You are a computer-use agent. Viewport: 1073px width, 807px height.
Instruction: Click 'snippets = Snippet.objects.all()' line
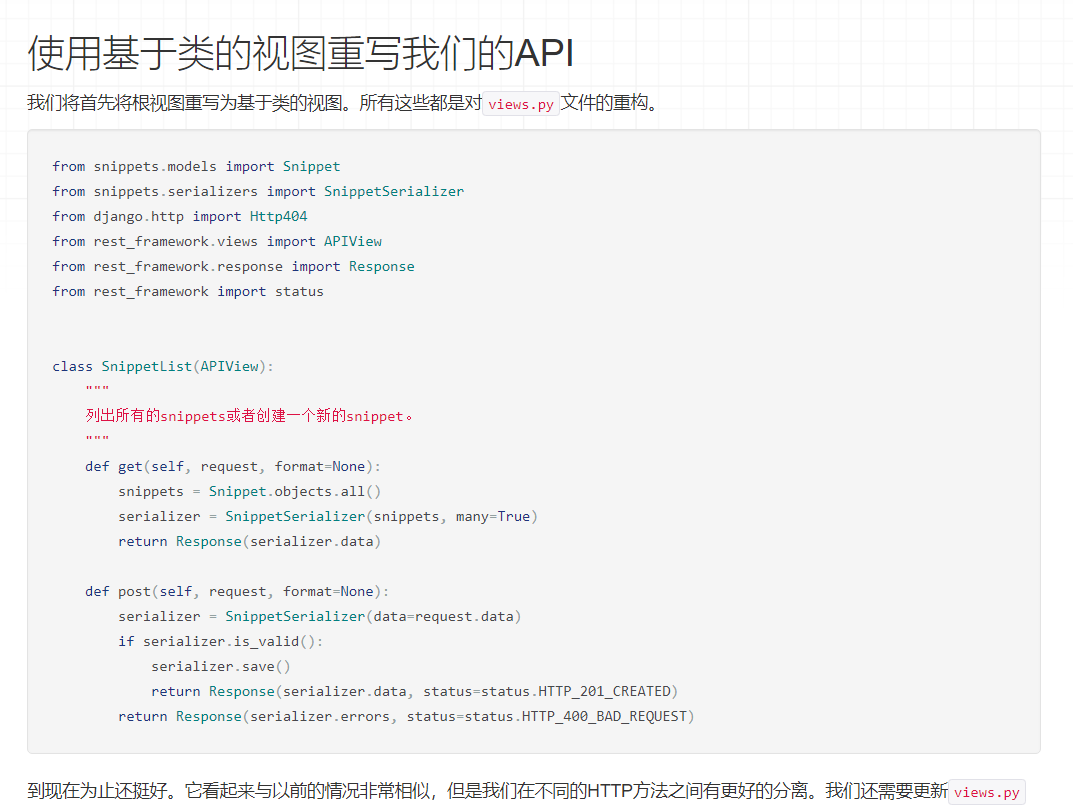[249, 491]
